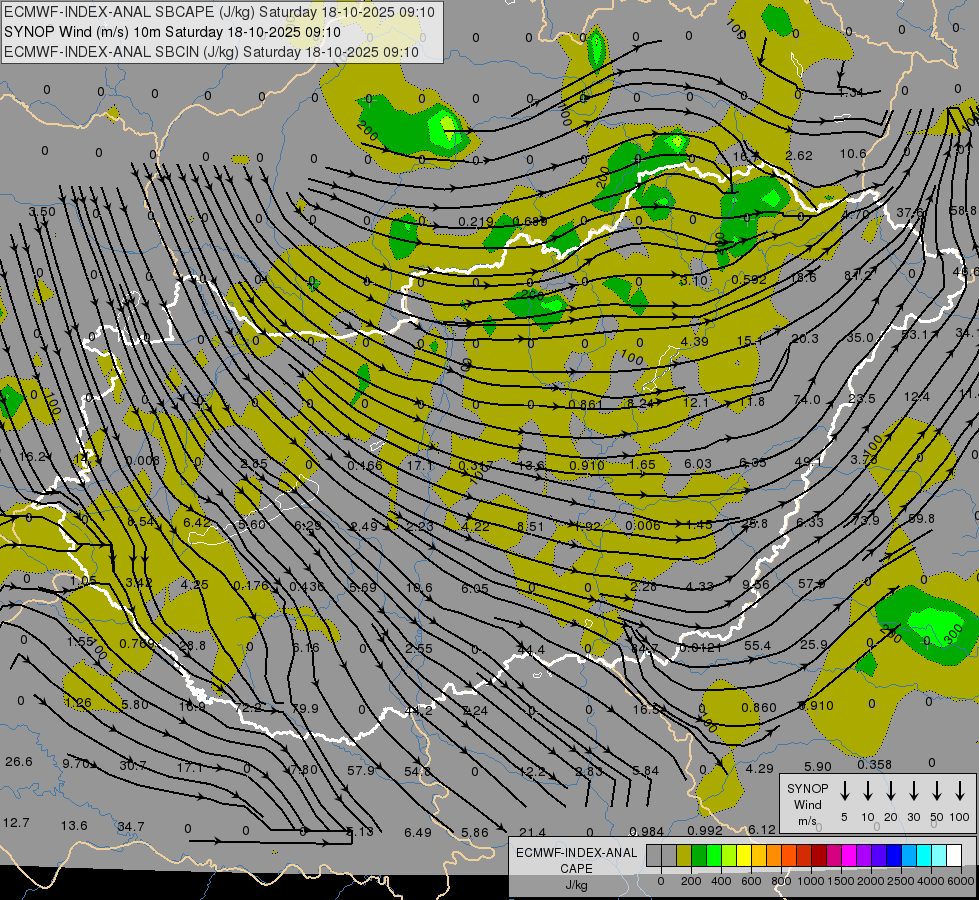This screenshot has height=900, width=979.
Task: Click the 72.2 value on the map
Action: (x=249, y=708)
